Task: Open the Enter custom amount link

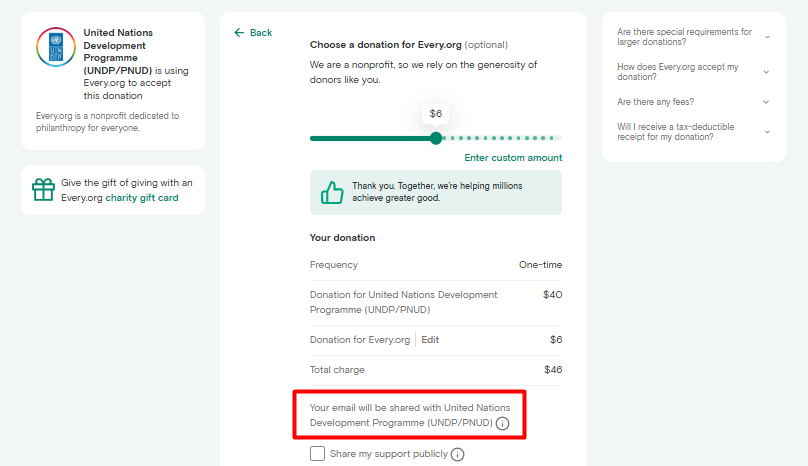Action: tap(513, 158)
